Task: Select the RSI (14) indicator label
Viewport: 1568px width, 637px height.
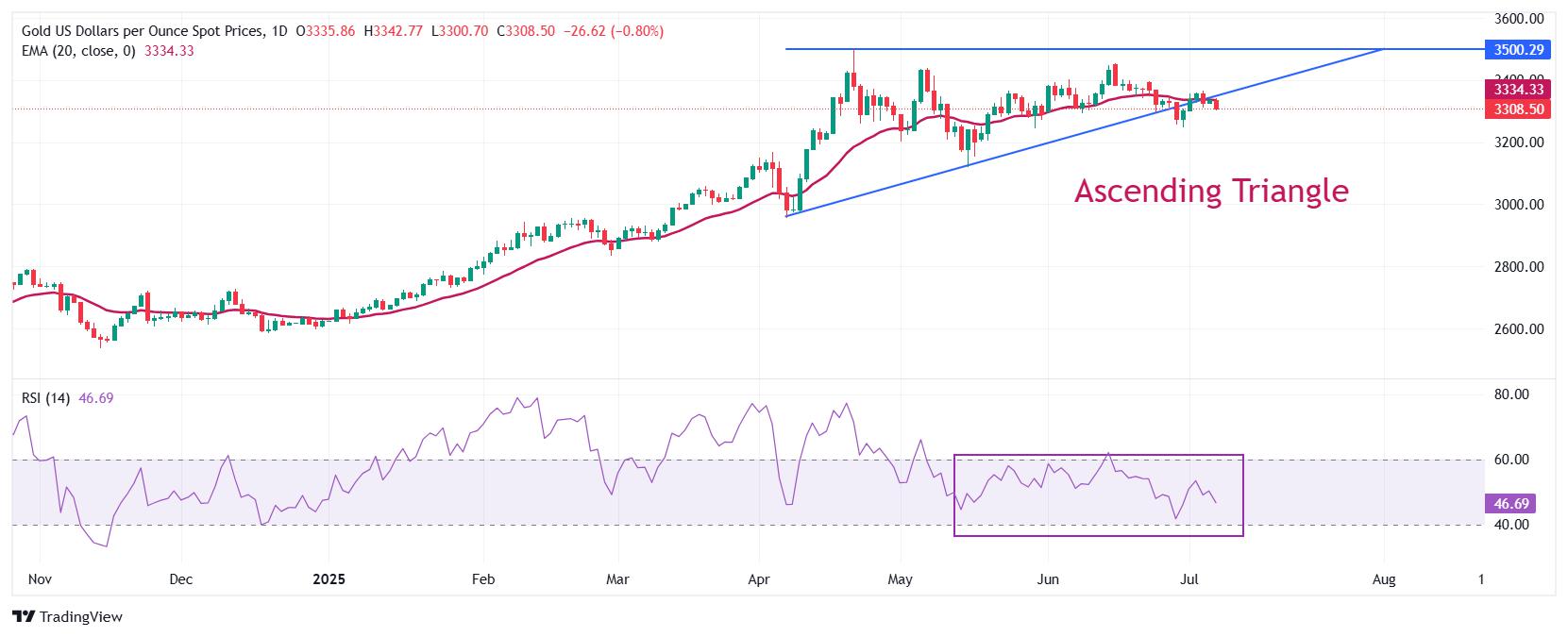Action: 45,398
